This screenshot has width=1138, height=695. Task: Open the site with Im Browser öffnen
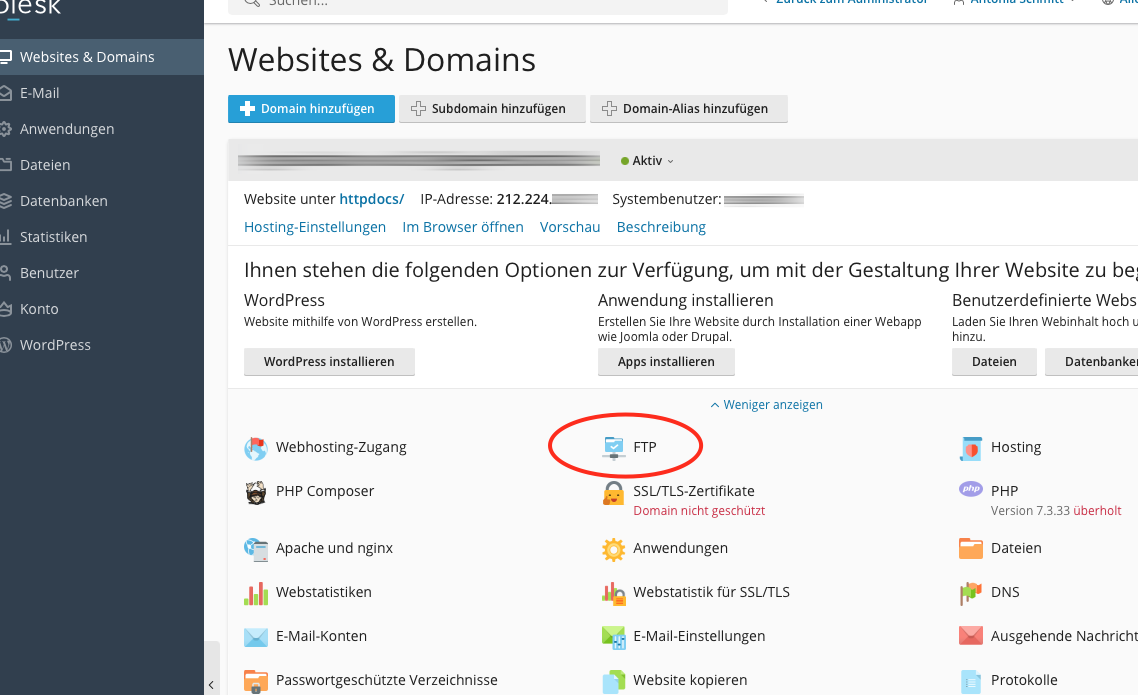click(x=462, y=227)
